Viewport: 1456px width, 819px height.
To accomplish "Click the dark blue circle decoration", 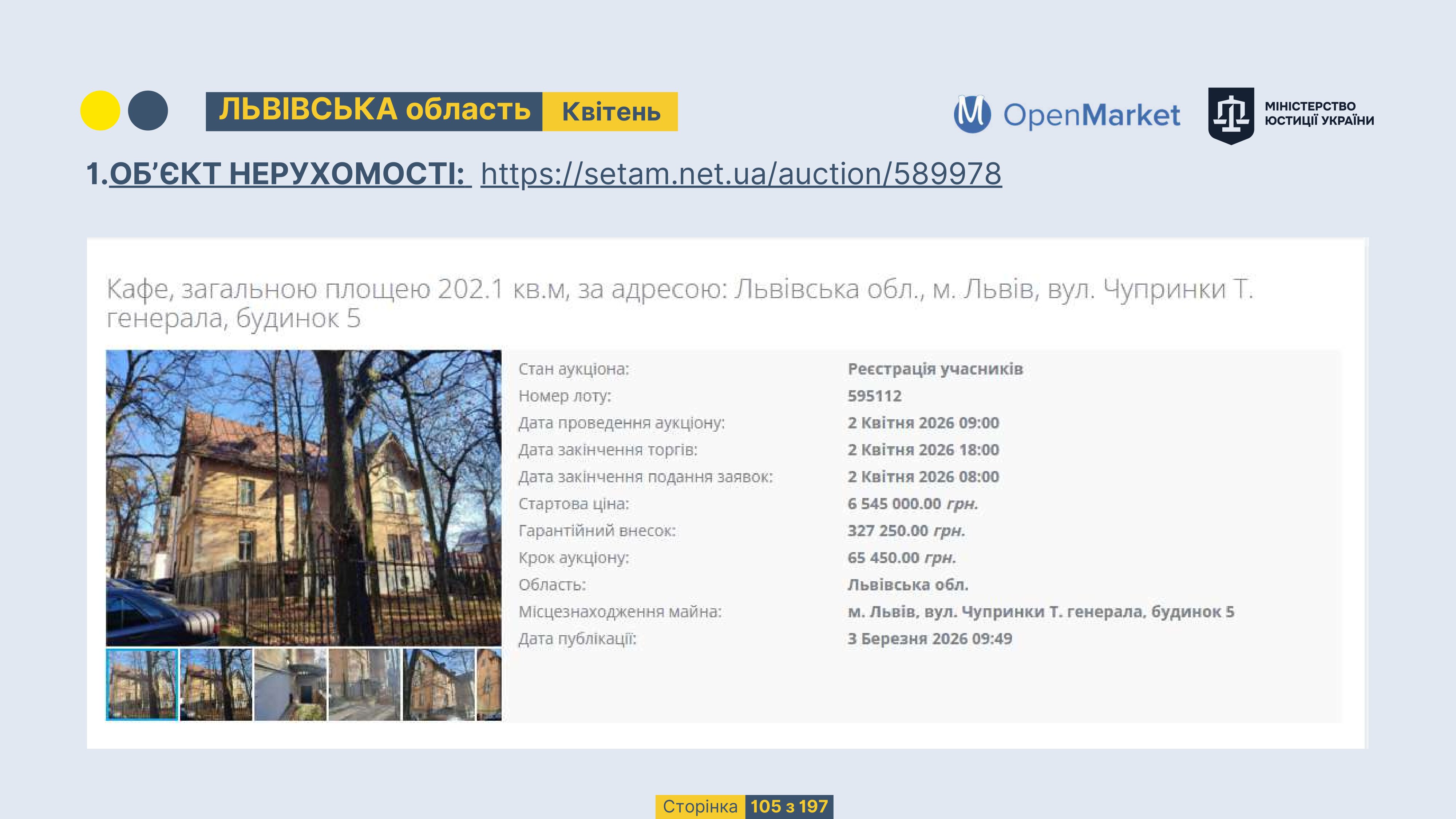I will [x=147, y=111].
